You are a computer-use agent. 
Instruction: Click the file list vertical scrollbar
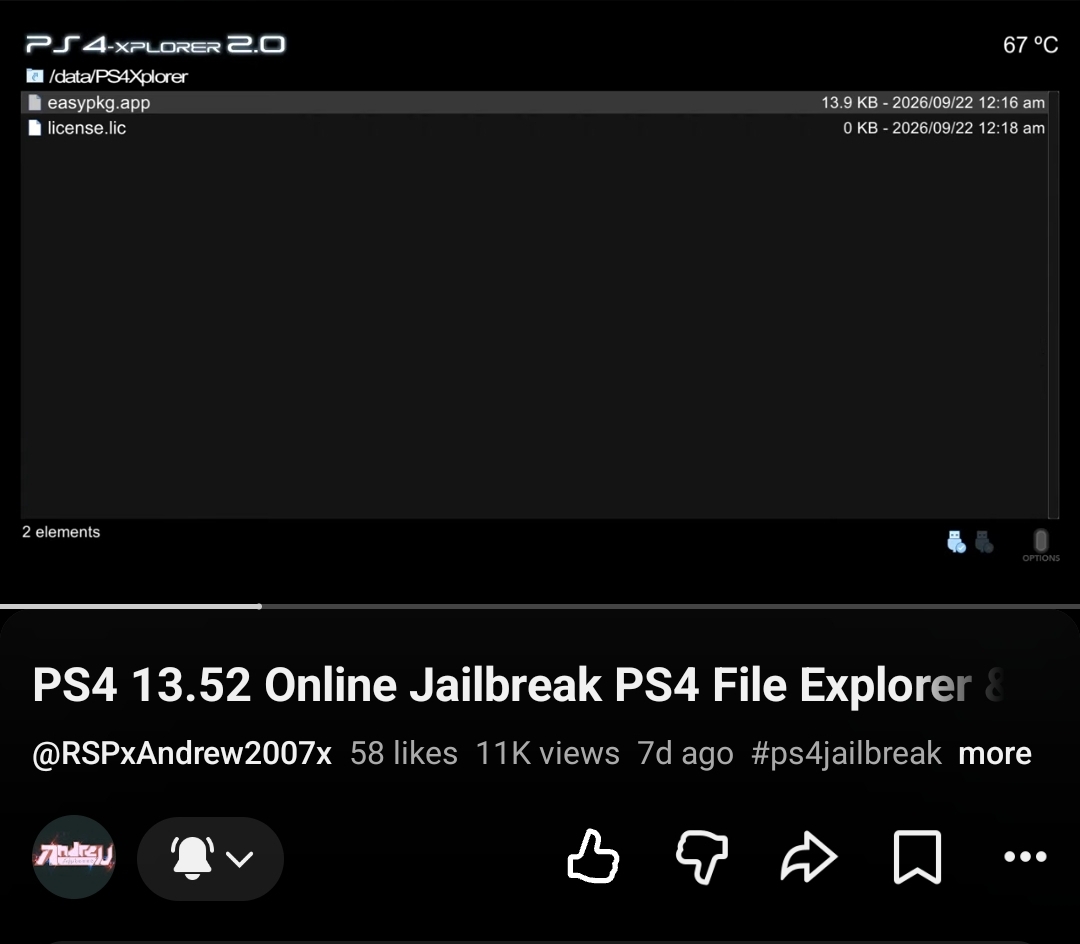click(1054, 304)
